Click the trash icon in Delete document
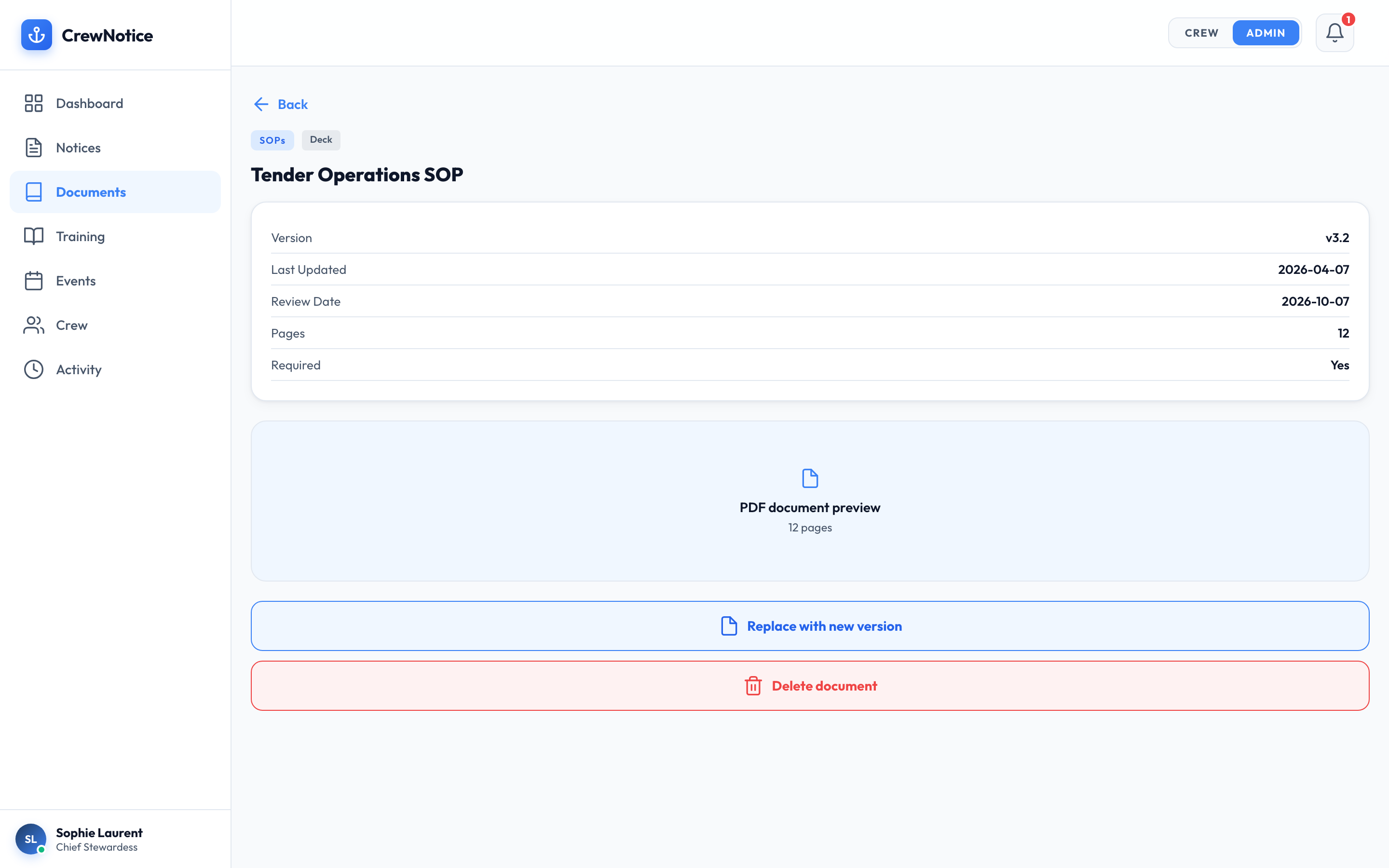1389x868 pixels. coord(753,685)
